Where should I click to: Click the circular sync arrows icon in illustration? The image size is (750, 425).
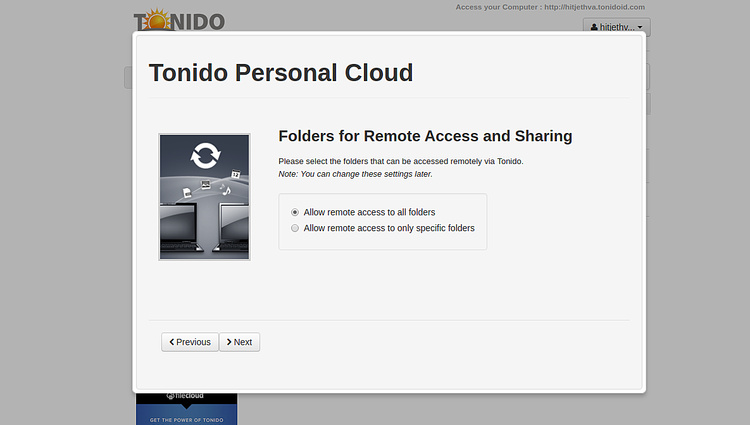(x=205, y=155)
